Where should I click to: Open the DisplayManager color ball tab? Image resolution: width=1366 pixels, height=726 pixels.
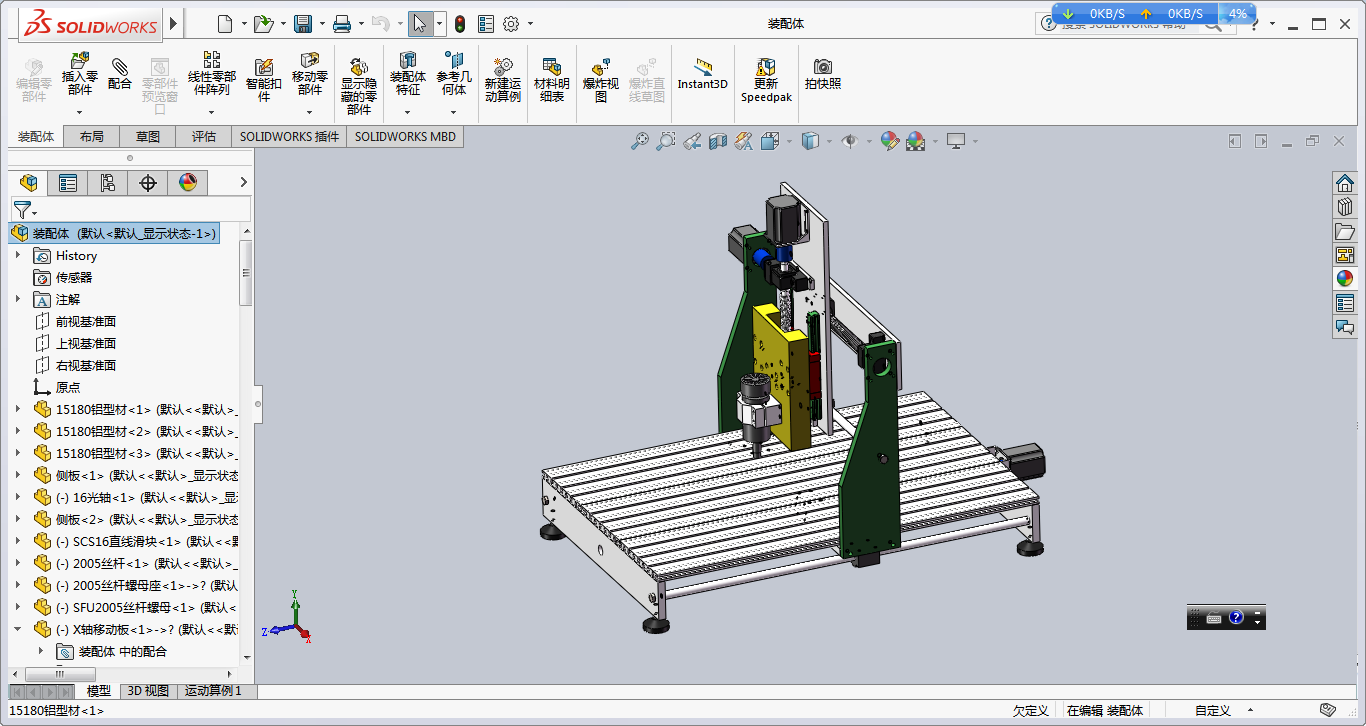(x=188, y=182)
